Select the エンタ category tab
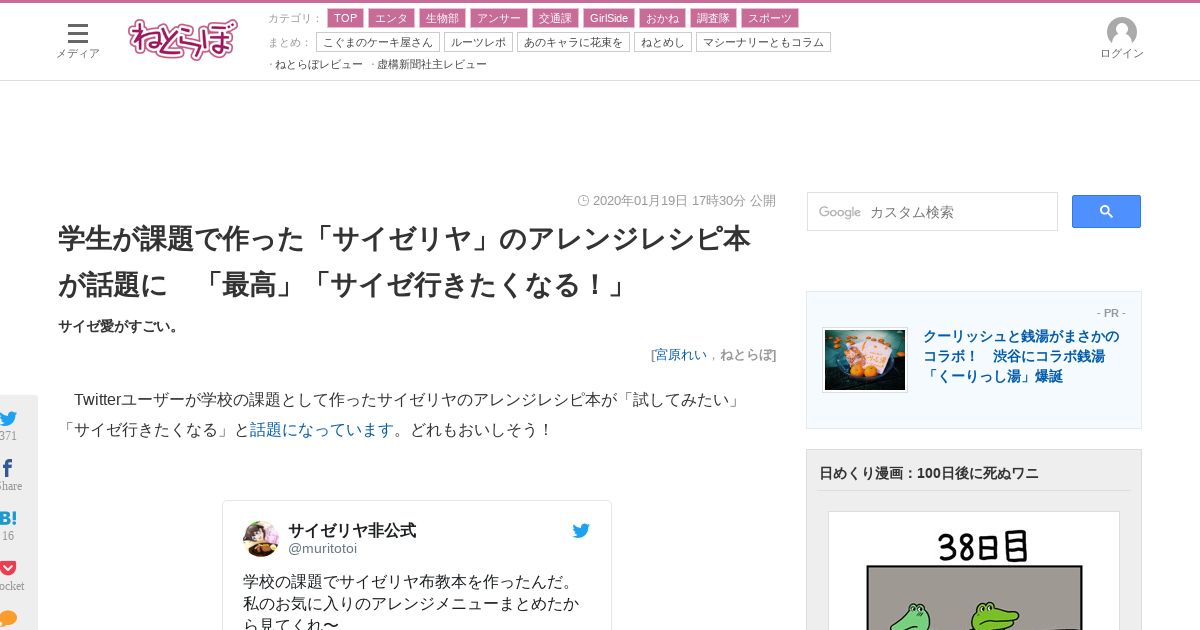Image resolution: width=1200 pixels, height=630 pixels. pyautogui.click(x=391, y=18)
